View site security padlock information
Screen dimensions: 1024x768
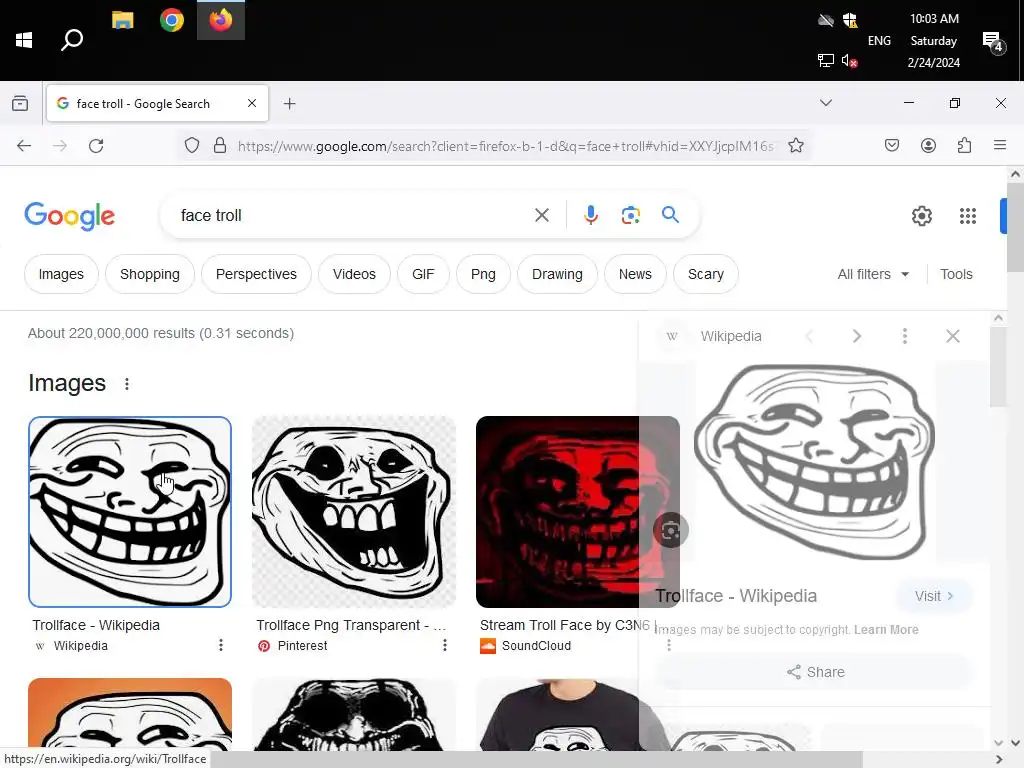tap(220, 146)
